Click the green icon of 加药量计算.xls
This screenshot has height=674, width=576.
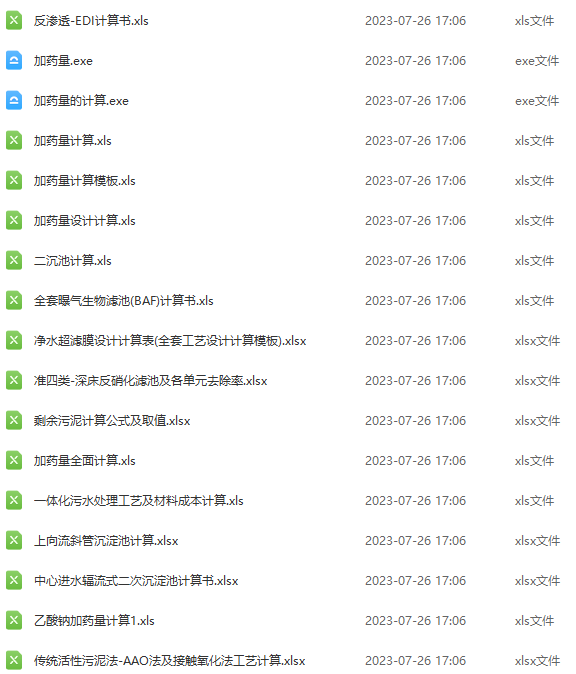click(x=14, y=141)
